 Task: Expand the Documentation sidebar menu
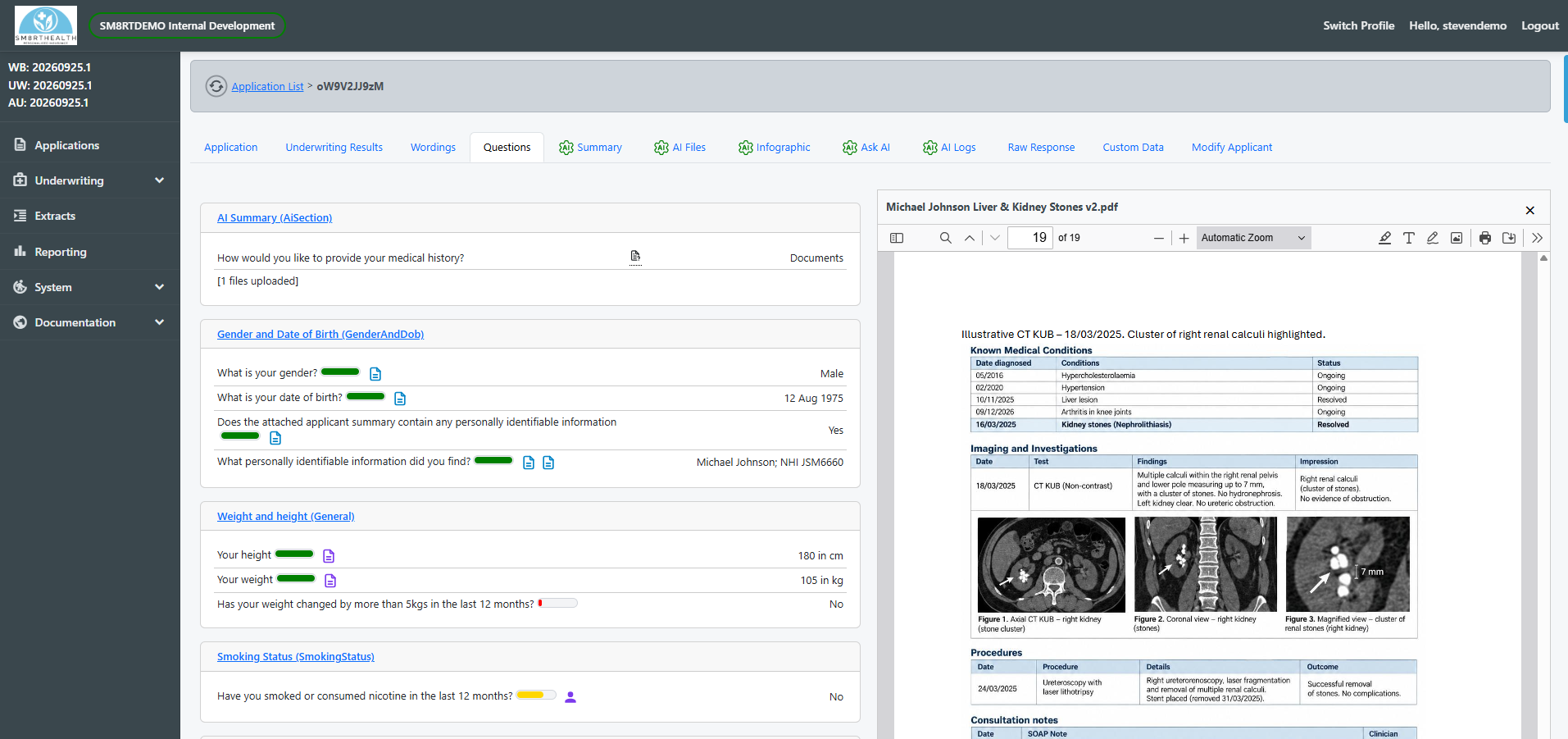click(x=89, y=322)
